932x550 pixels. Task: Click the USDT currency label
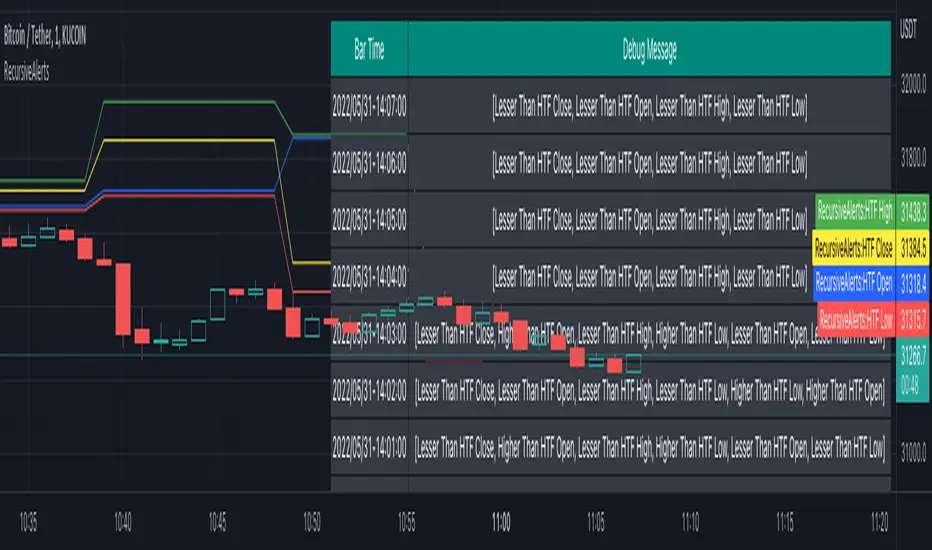[908, 30]
